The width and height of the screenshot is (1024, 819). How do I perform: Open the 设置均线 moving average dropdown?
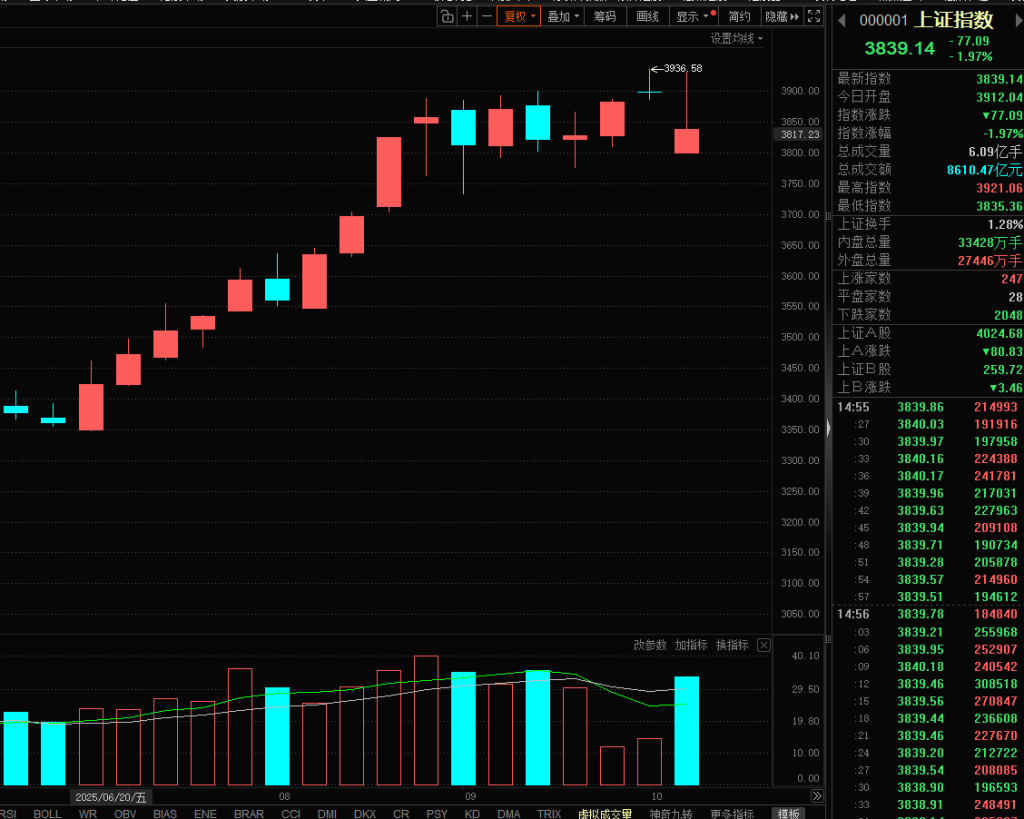[x=736, y=38]
